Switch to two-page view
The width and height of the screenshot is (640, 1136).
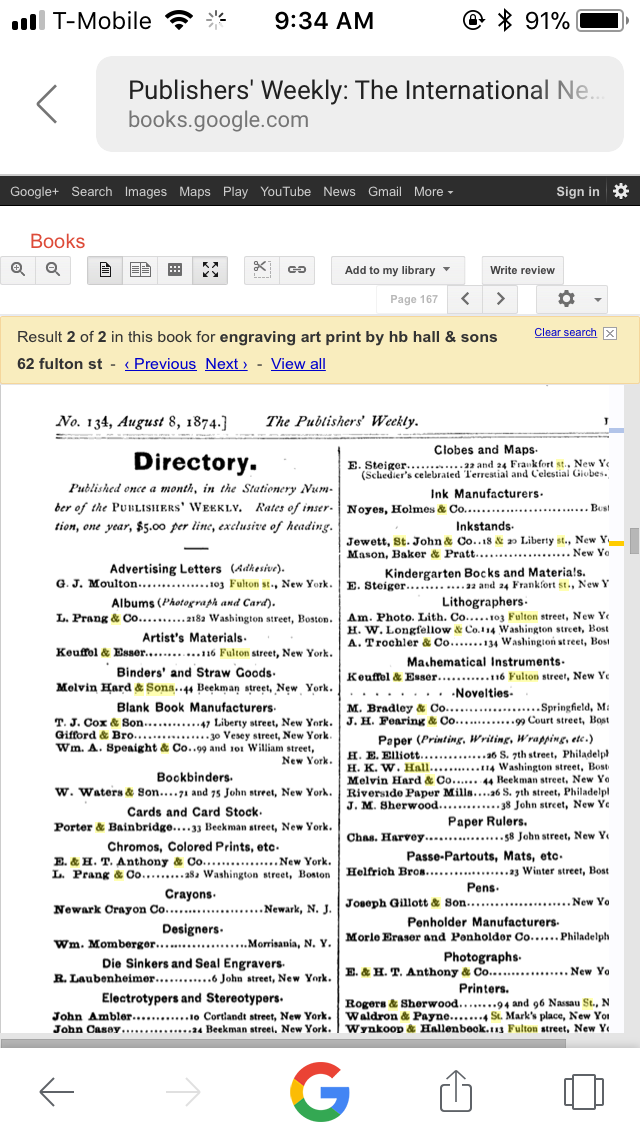pyautogui.click(x=140, y=270)
